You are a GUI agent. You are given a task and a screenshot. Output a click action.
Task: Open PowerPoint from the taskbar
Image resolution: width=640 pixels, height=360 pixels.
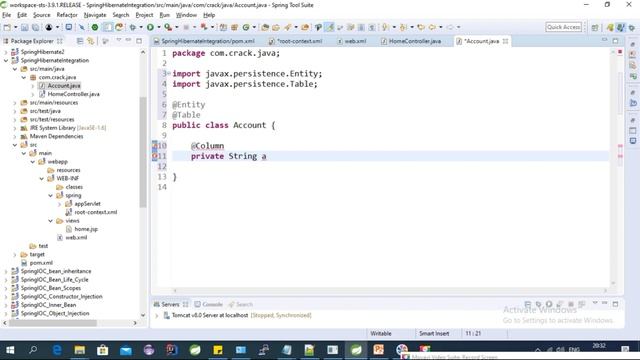378,350
